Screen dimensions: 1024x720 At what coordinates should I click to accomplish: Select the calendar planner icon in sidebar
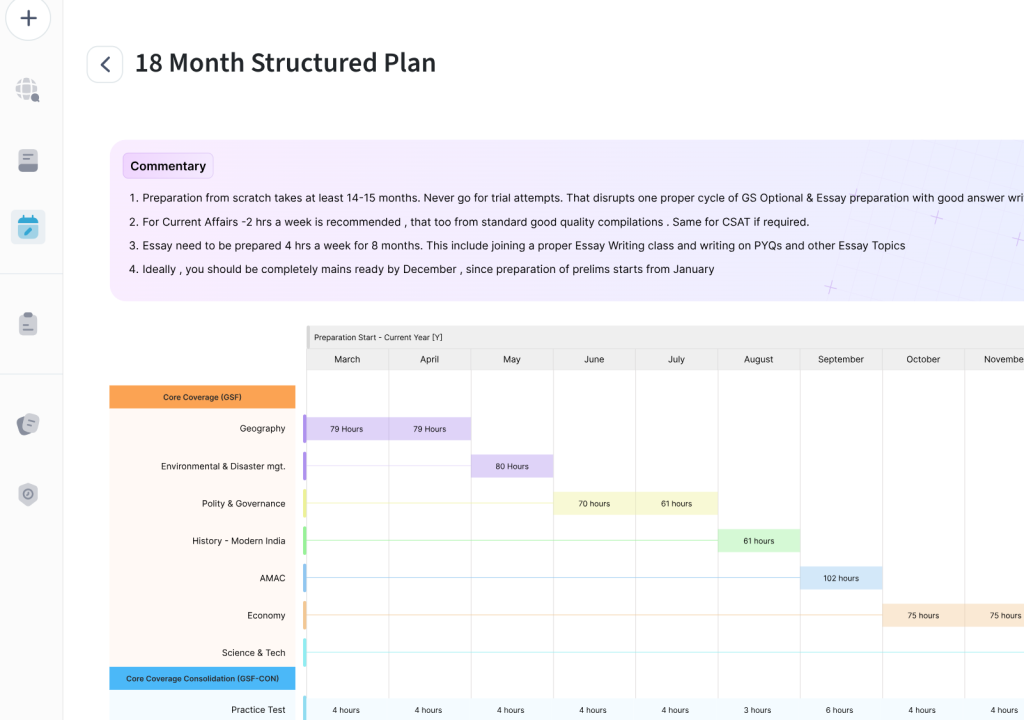[x=28, y=227]
